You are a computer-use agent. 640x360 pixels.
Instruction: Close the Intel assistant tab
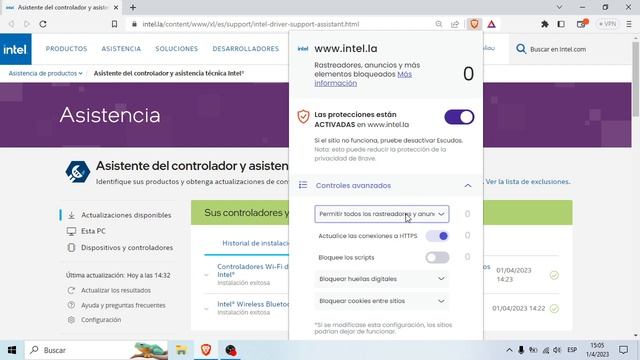[116, 7]
